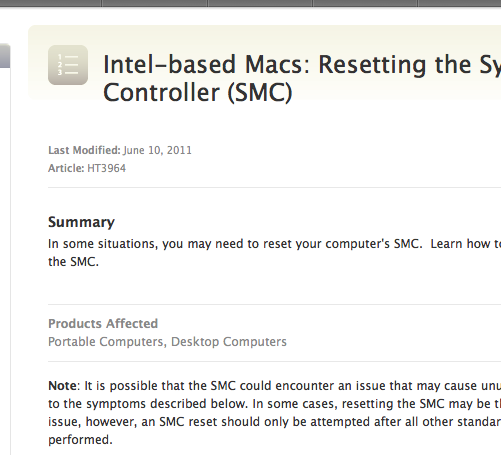Click 'Desktop Computers' in Products Affected
Image resolution: width=501 pixels, height=455 pixels.
[229, 342]
